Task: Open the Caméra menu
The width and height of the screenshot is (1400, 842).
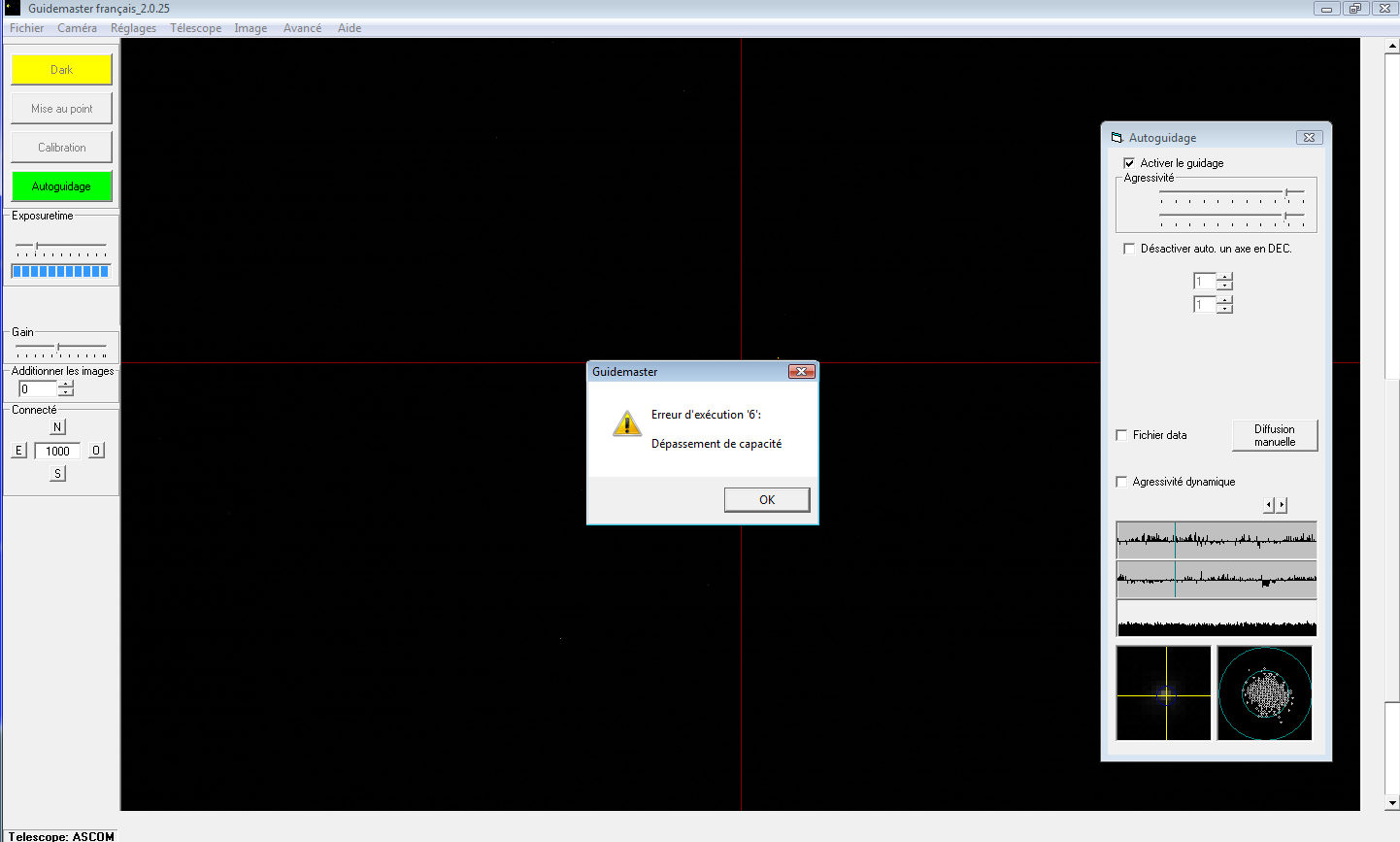Action: click(x=77, y=28)
